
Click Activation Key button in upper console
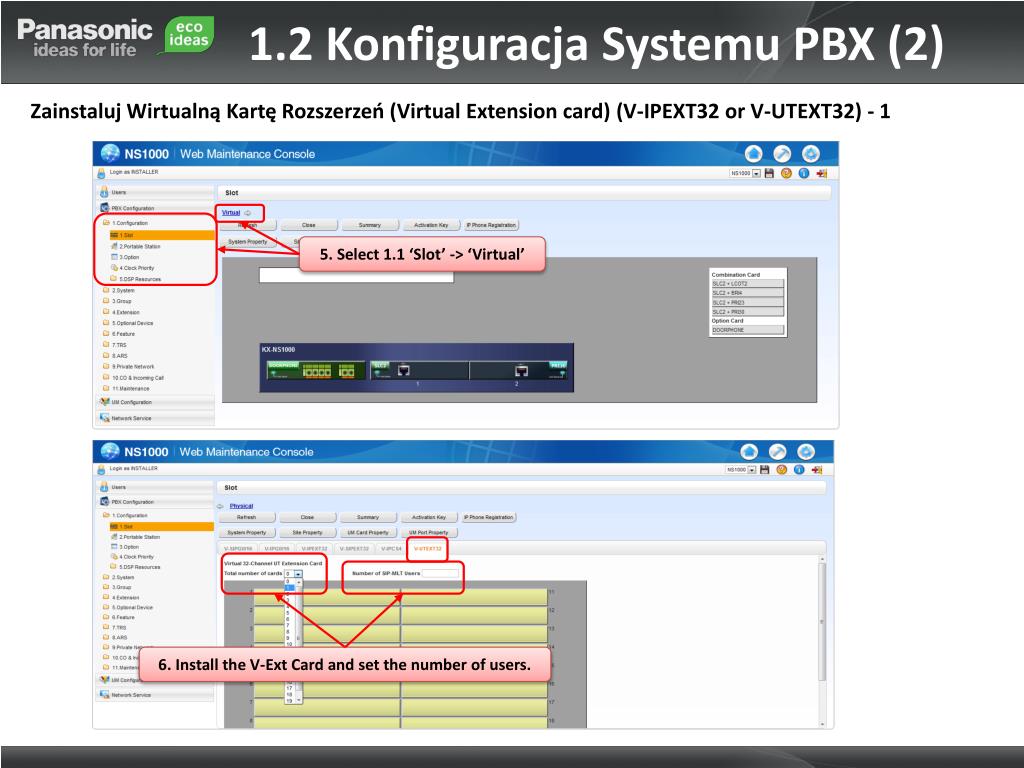pos(431,225)
